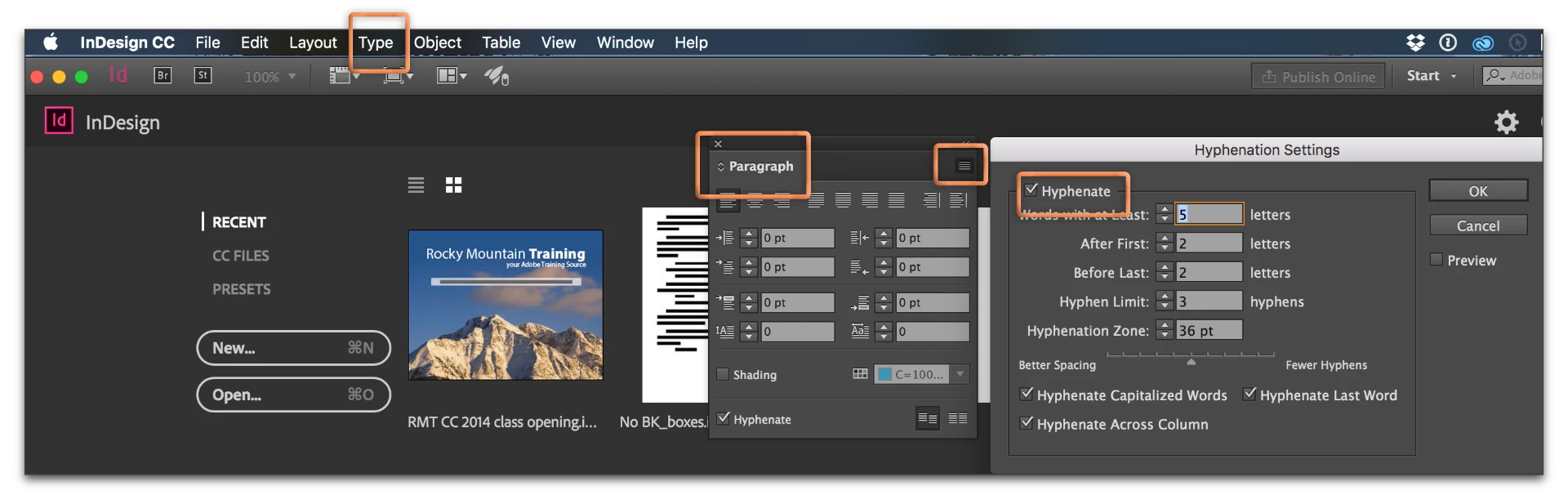This screenshot has width=1568, height=504.
Task: Click stepper for Hyphen Limit
Action: (1165, 301)
